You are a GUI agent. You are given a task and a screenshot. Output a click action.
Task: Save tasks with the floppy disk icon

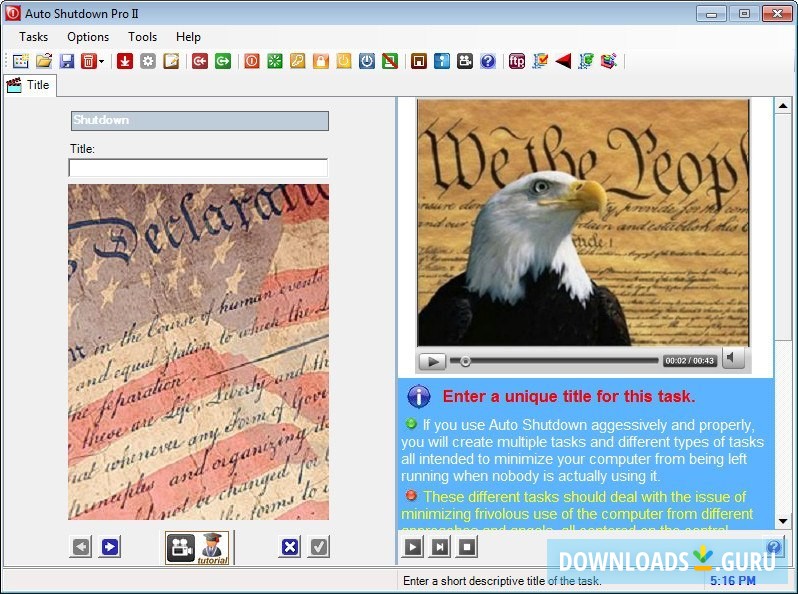67,62
